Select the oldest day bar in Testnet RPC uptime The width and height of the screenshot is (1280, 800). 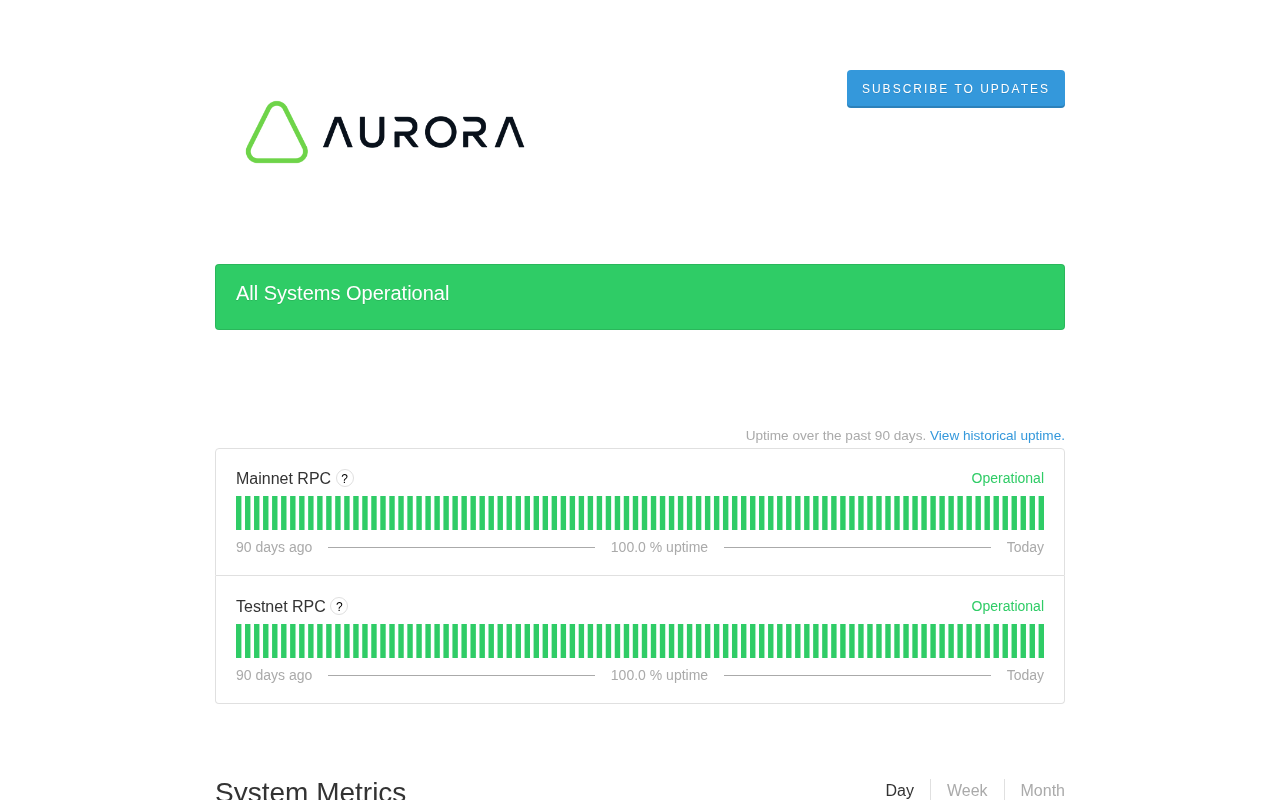[239, 641]
